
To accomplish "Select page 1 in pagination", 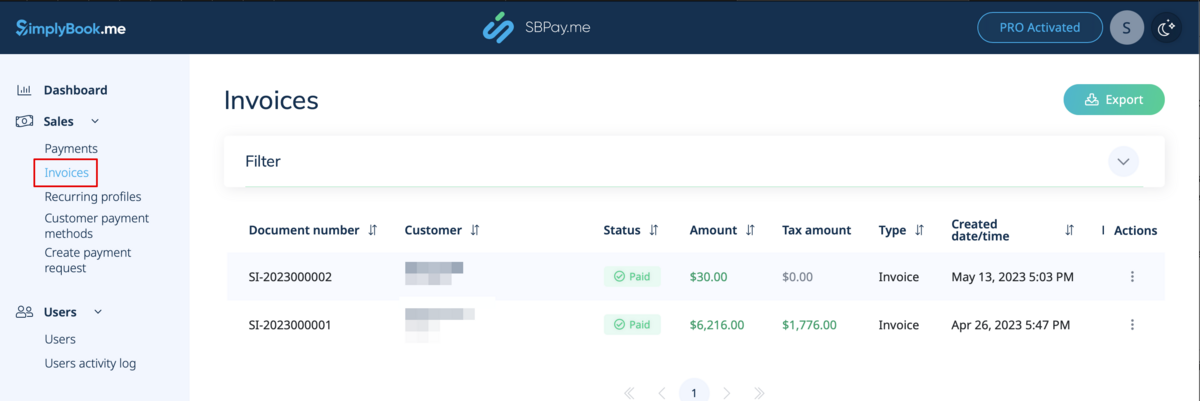I will tap(694, 392).
